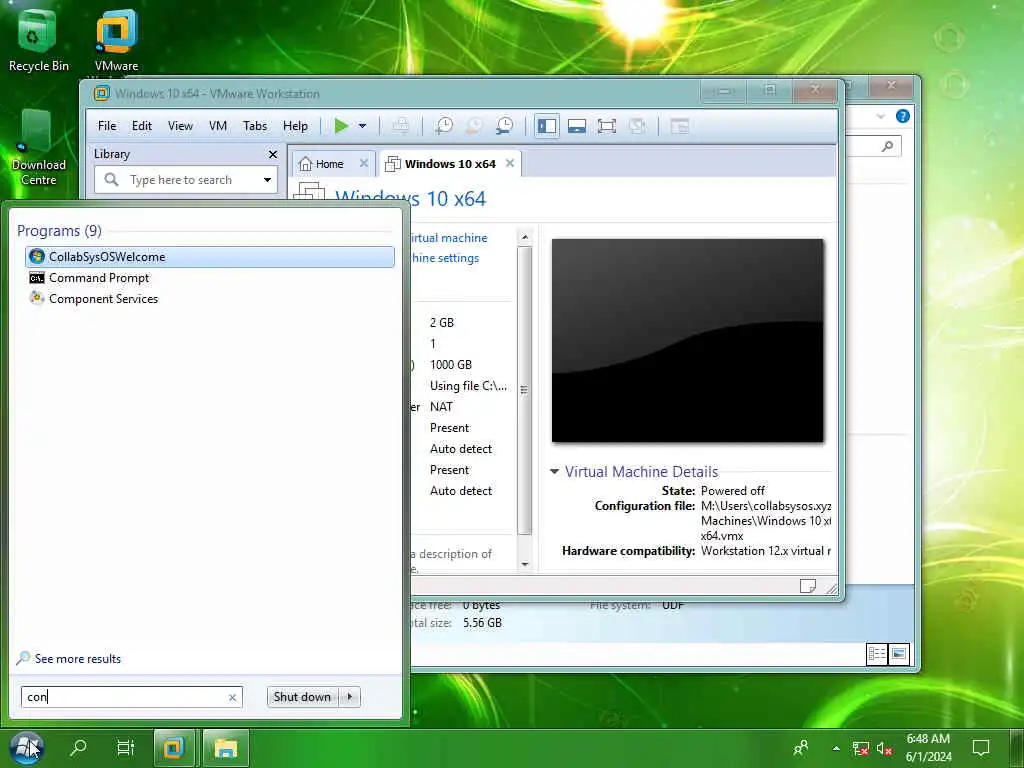Image resolution: width=1024 pixels, height=768 pixels.
Task: Open the power options dropdown arrow
Action: [x=362, y=126]
